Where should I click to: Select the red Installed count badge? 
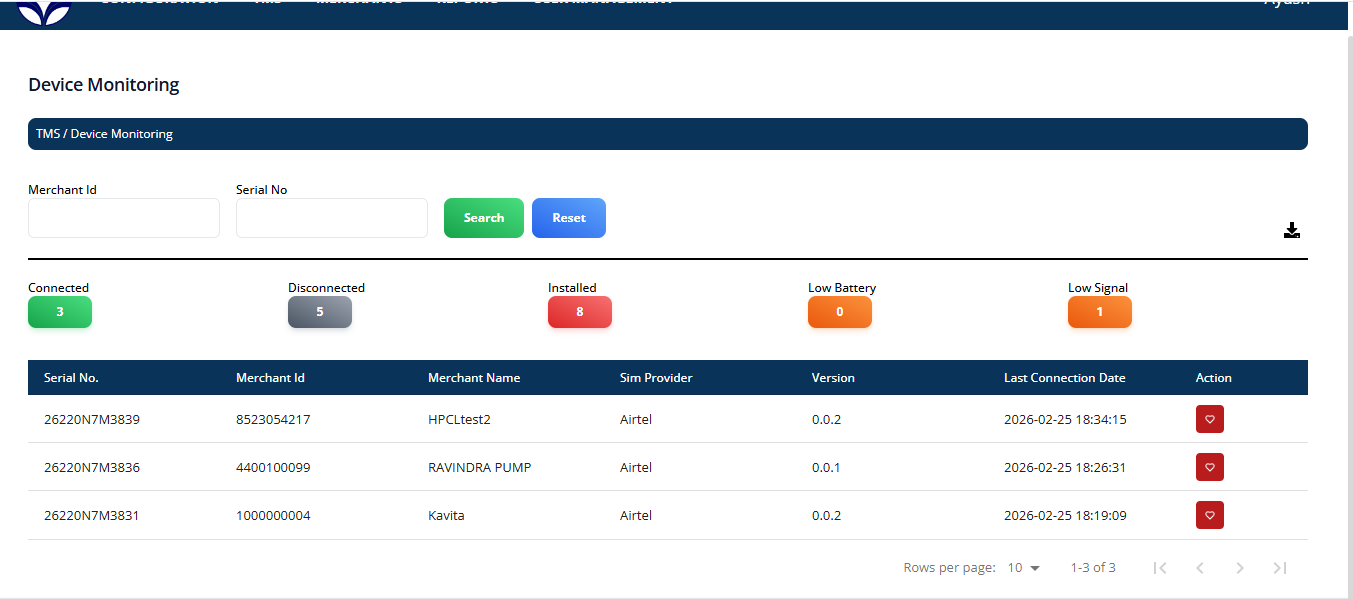(580, 312)
